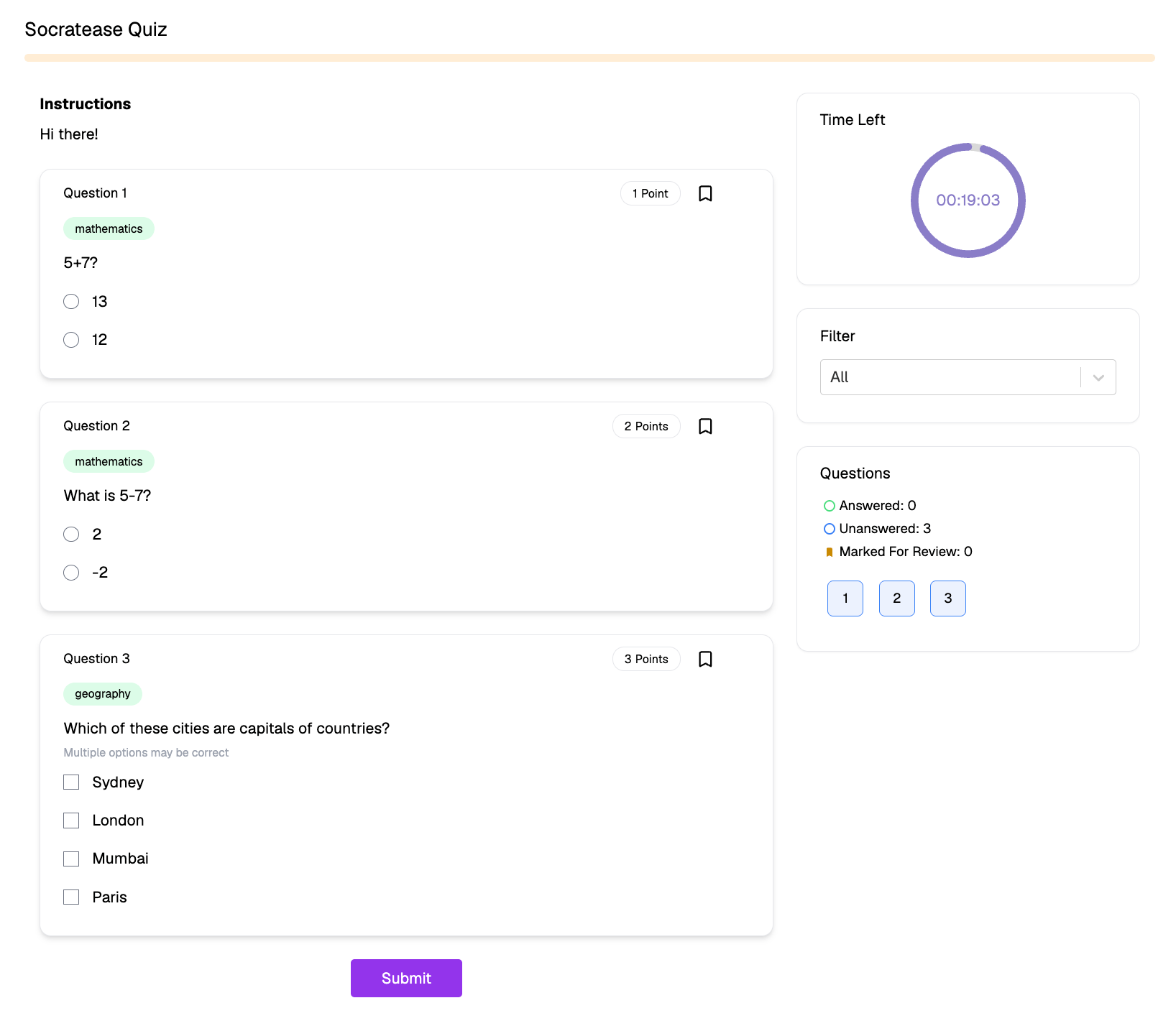Click the Answered: 0 status
The image size is (1176, 1026).
(x=870, y=506)
